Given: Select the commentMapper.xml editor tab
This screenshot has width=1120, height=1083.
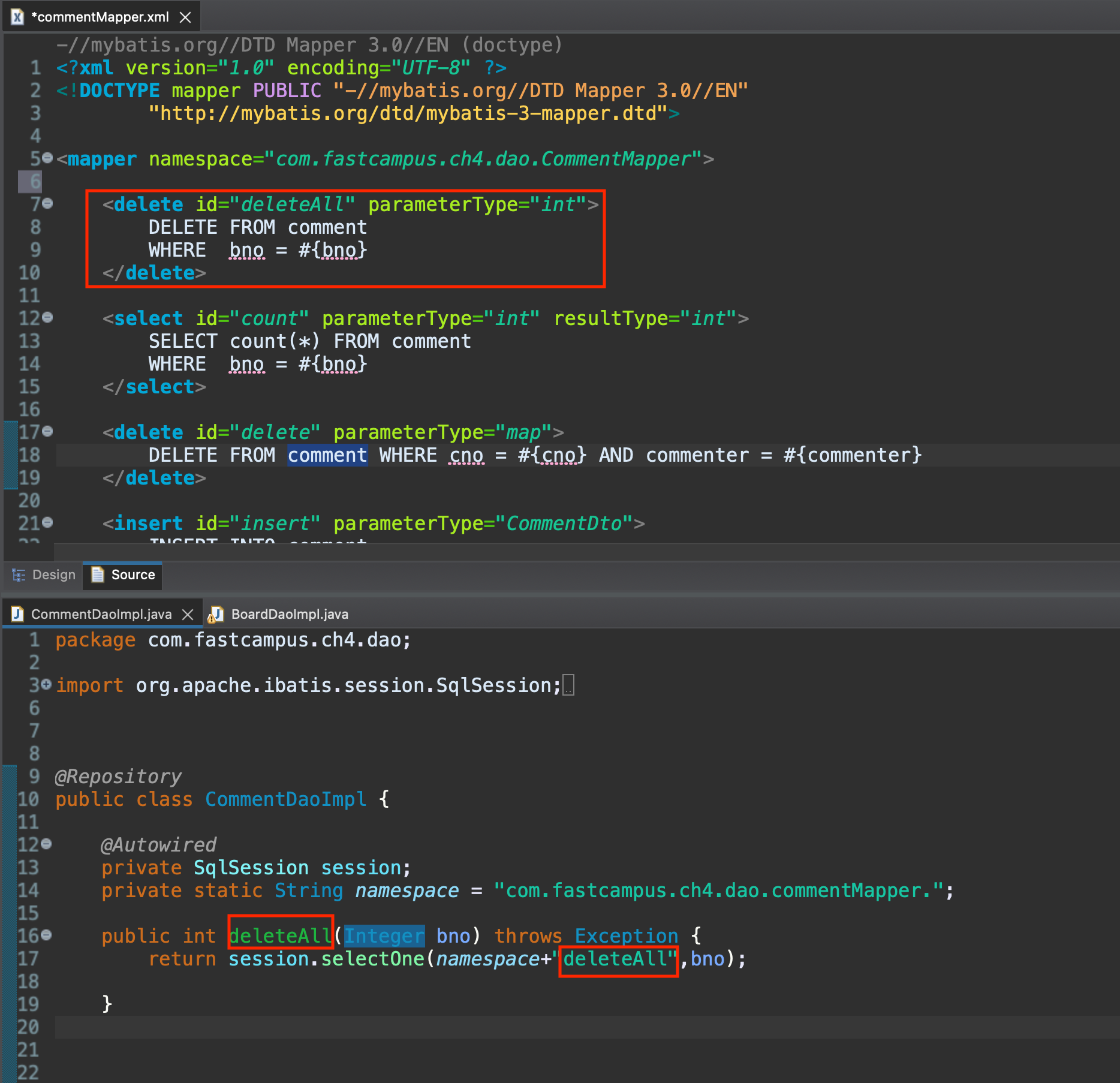Looking at the screenshot, I should [100, 17].
